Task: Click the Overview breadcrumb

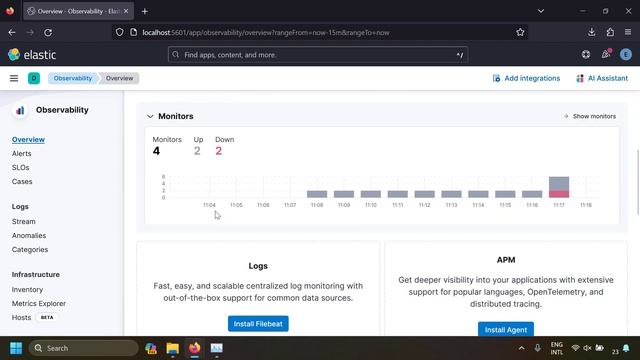Action: (x=119, y=78)
